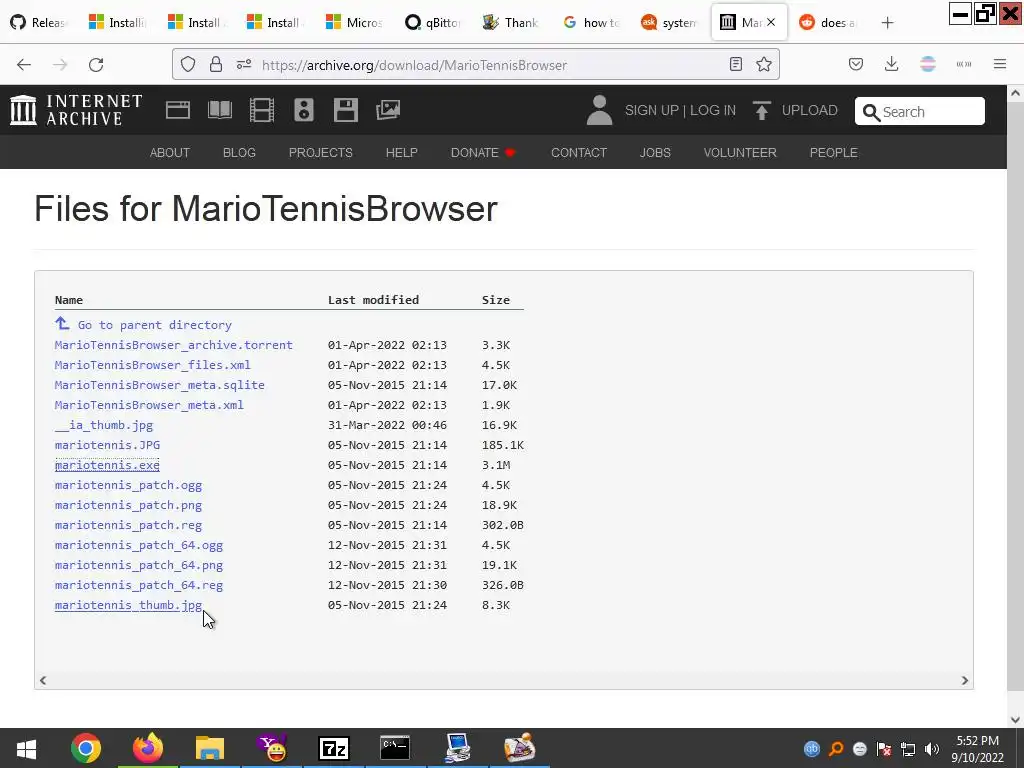Viewport: 1024px width, 768px height.
Task: Toggle reader view icon
Action: tap(736, 64)
